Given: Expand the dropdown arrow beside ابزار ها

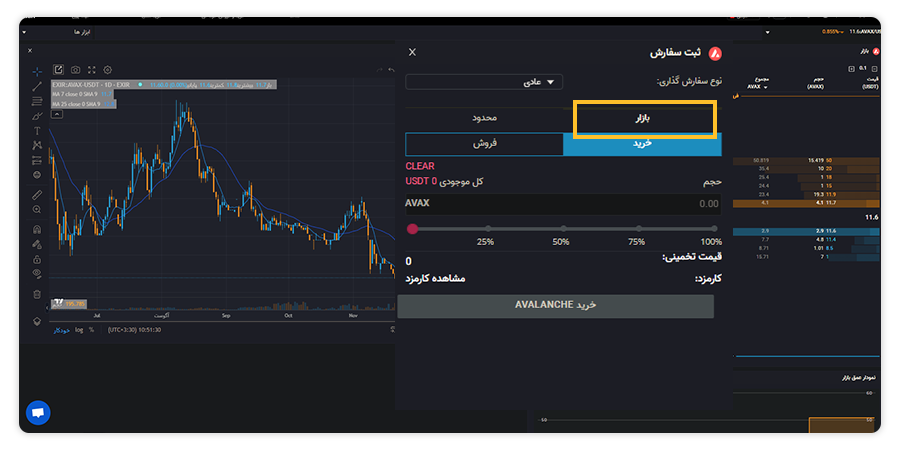Looking at the screenshot, I should 24,32.
